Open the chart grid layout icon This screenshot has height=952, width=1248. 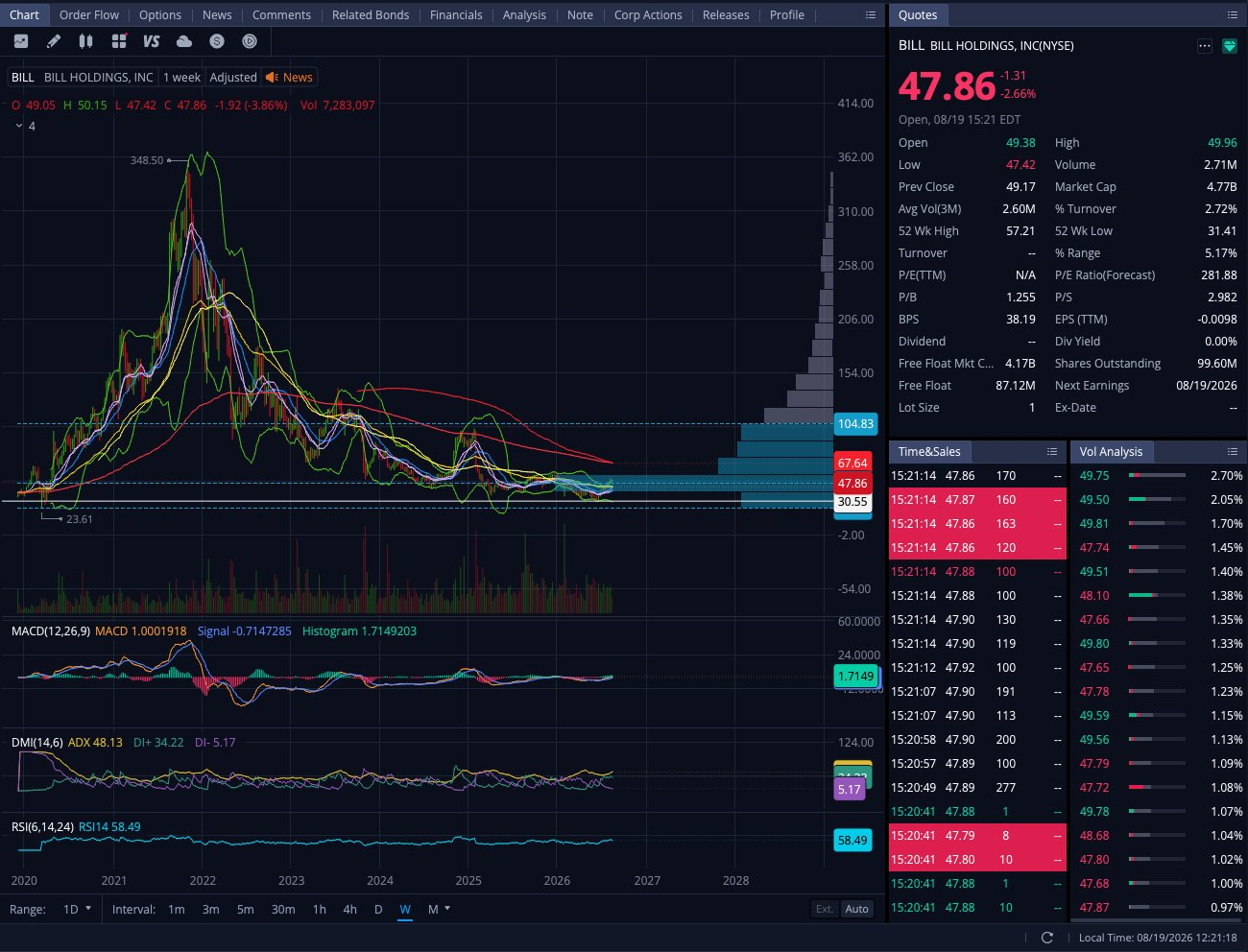pyautogui.click(x=119, y=41)
